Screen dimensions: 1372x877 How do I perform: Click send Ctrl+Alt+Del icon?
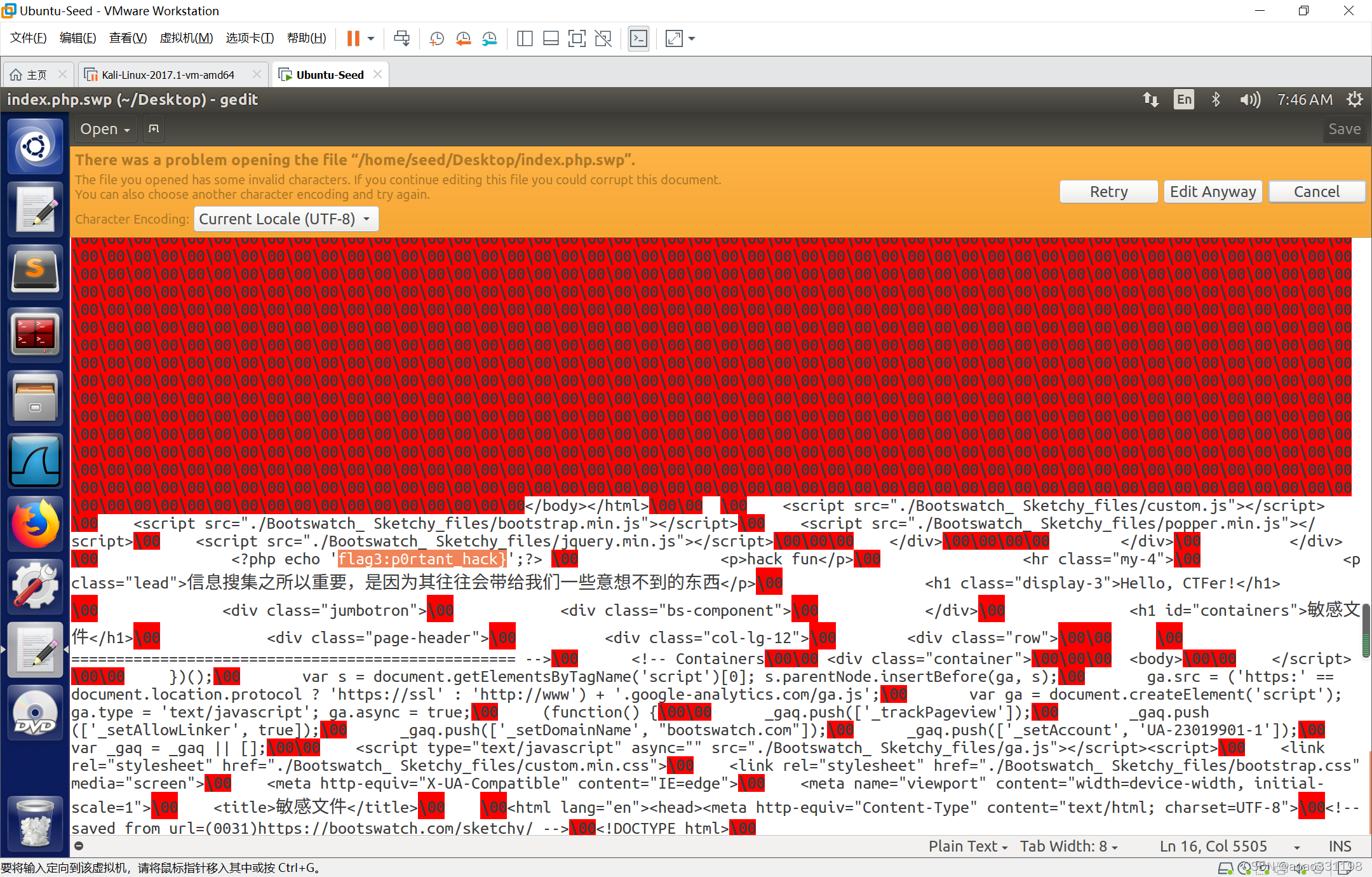402,39
